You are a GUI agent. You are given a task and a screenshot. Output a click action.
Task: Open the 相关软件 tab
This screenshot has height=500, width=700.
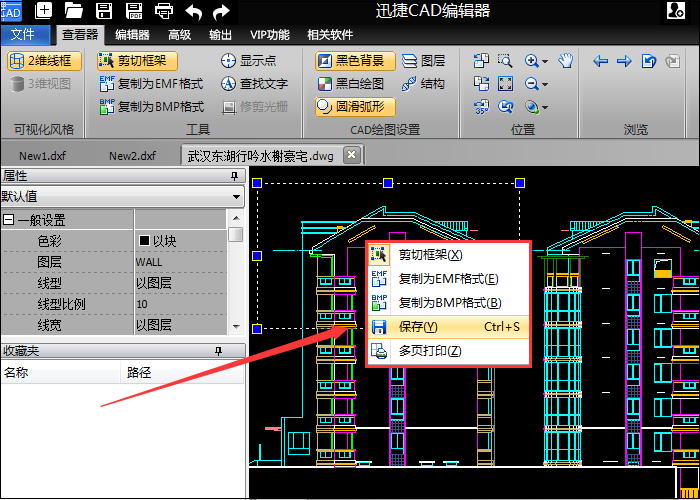[330, 35]
